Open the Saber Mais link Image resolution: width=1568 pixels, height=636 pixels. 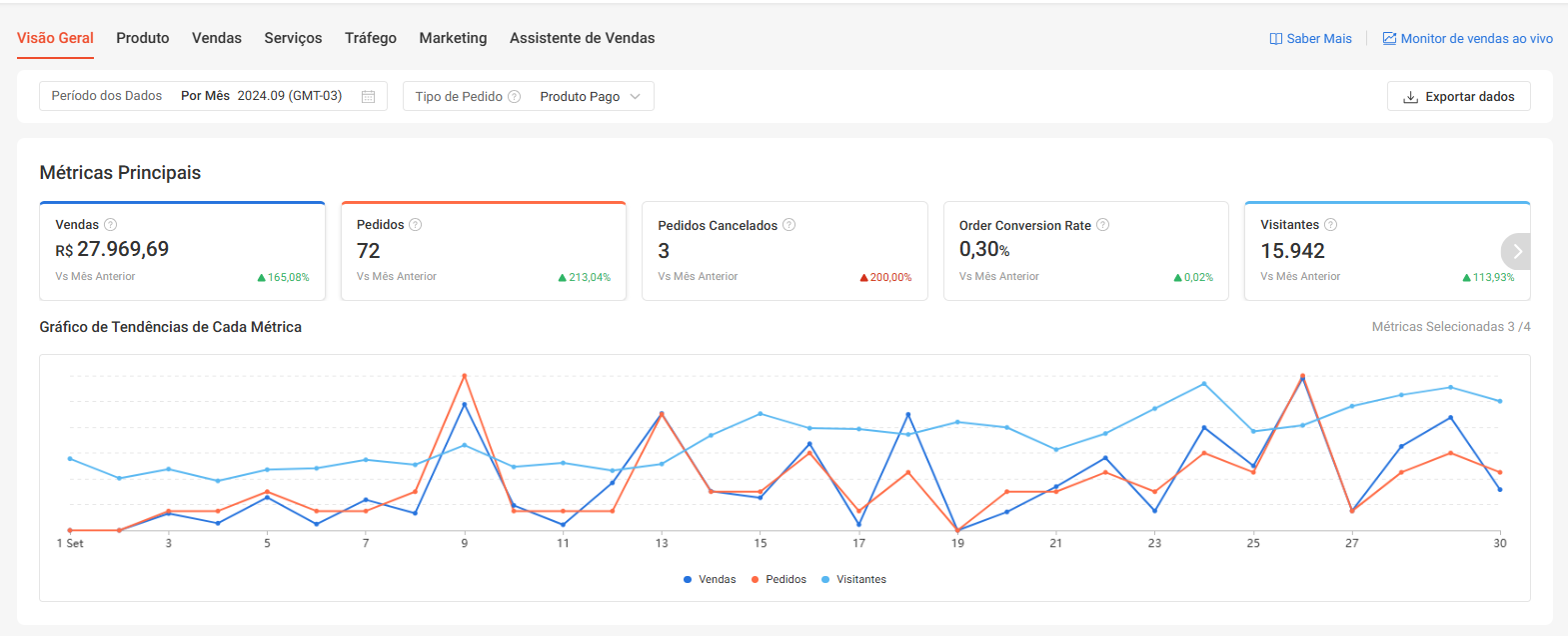pyautogui.click(x=1310, y=39)
